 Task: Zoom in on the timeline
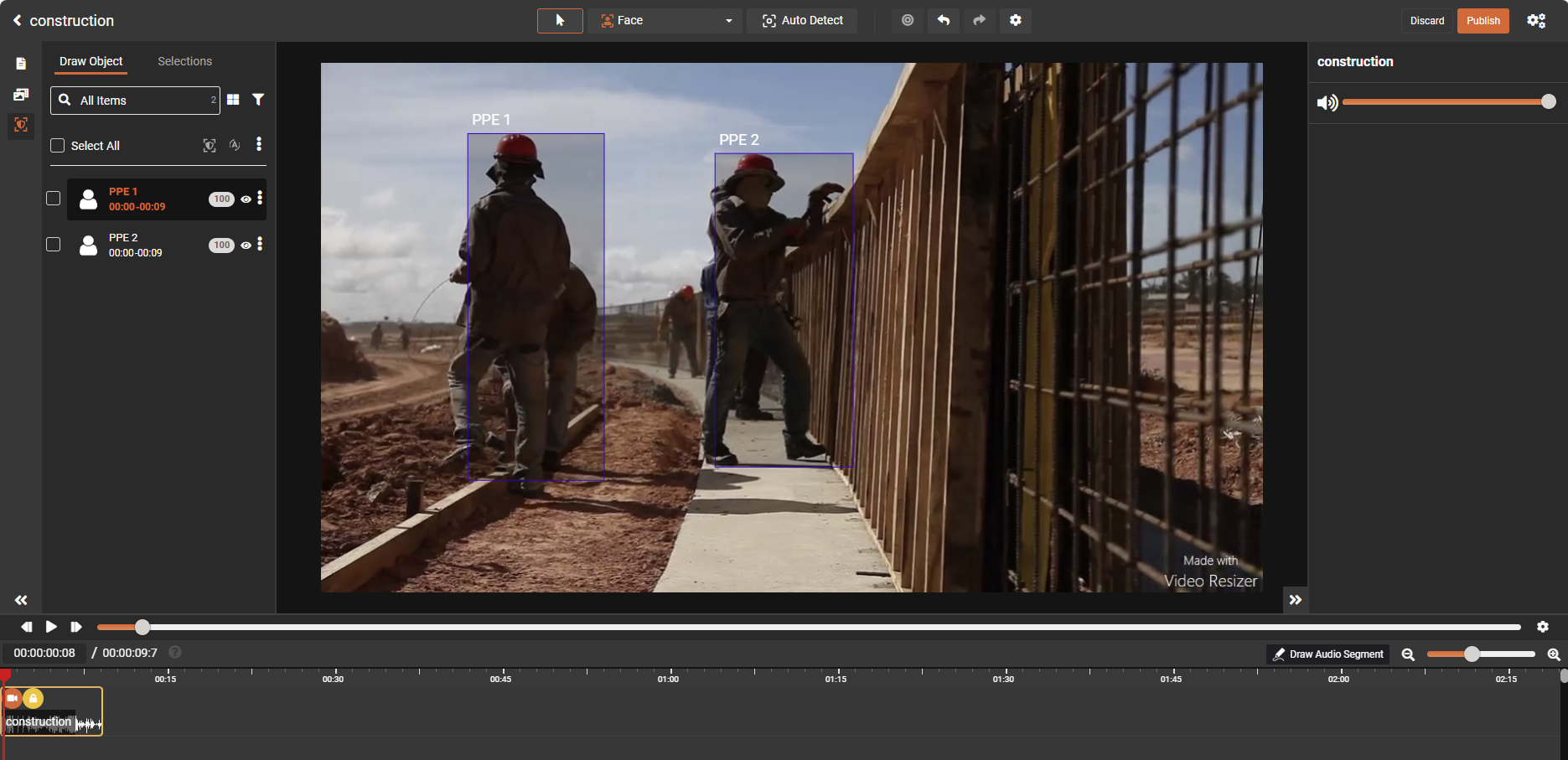(1553, 654)
